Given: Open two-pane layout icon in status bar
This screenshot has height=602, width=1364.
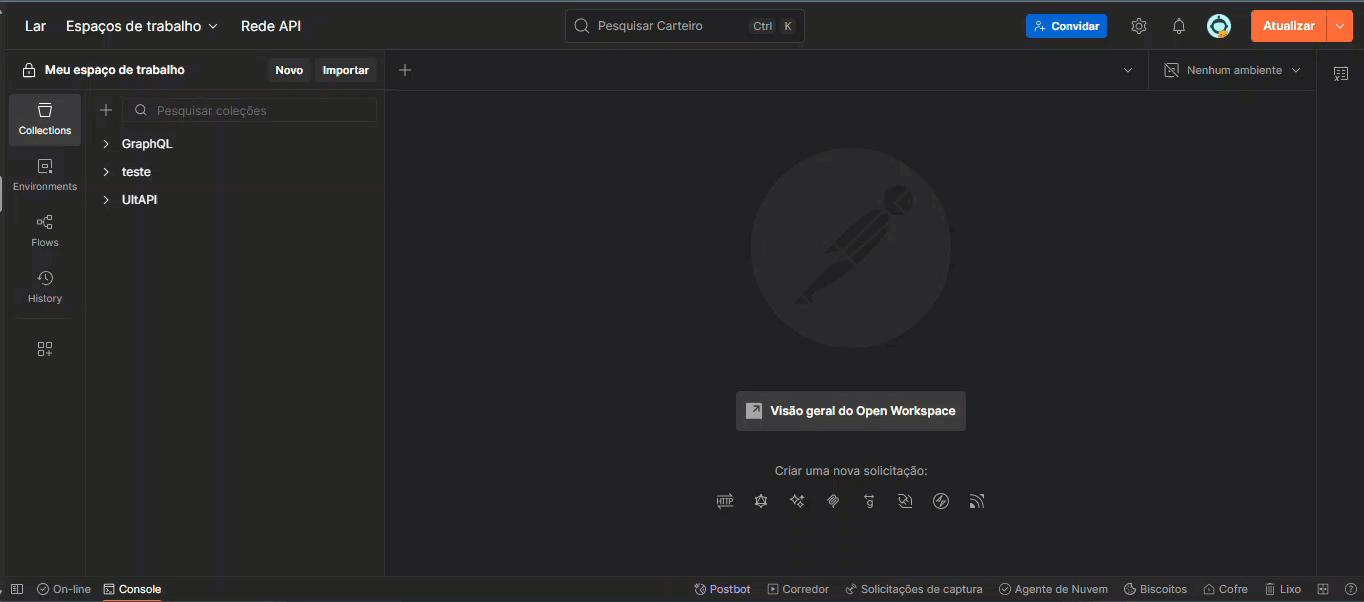Looking at the screenshot, I should [1323, 589].
